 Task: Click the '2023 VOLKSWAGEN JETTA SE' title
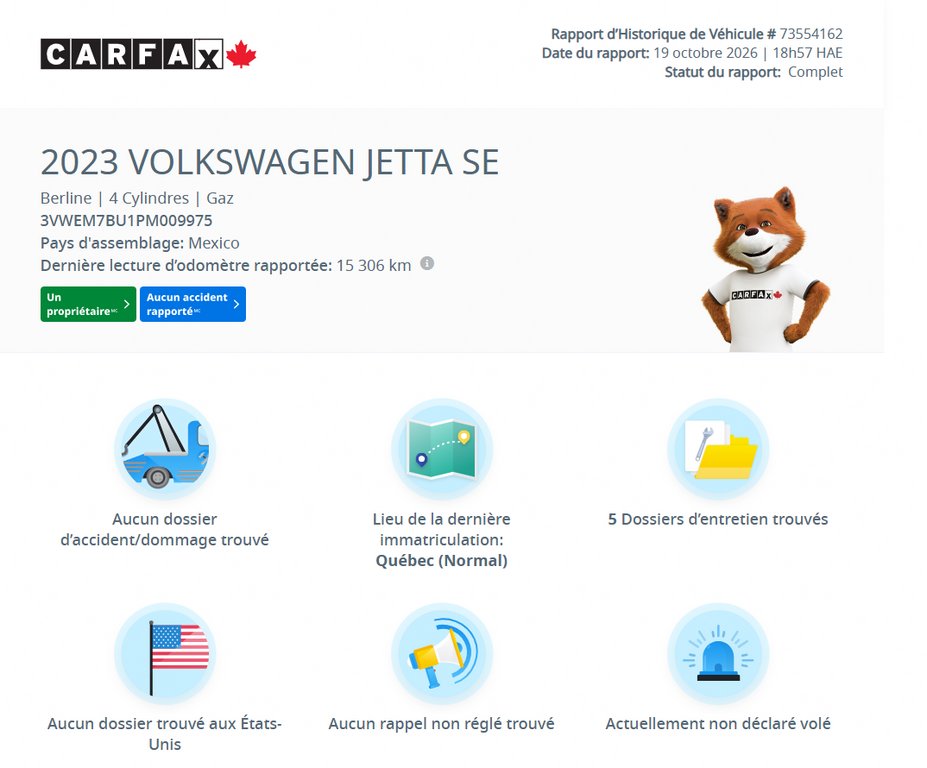pos(270,162)
